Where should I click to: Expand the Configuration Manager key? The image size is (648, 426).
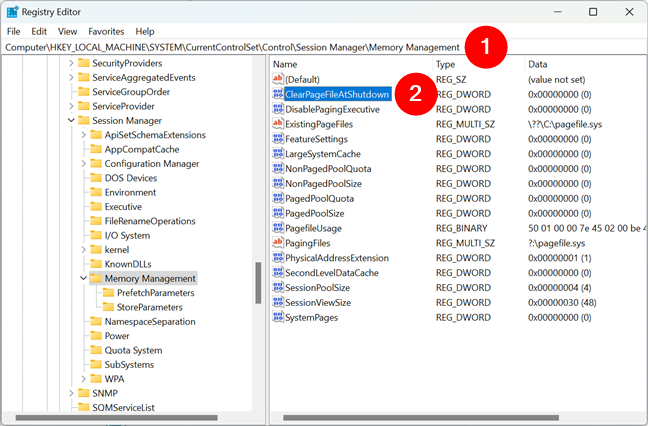click(x=83, y=164)
